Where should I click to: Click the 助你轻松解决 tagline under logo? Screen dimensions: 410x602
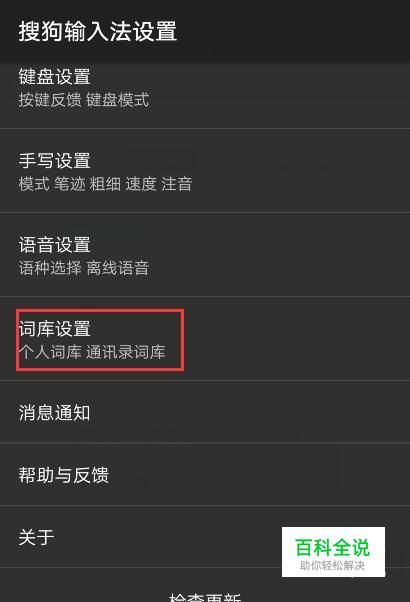pos(332,566)
